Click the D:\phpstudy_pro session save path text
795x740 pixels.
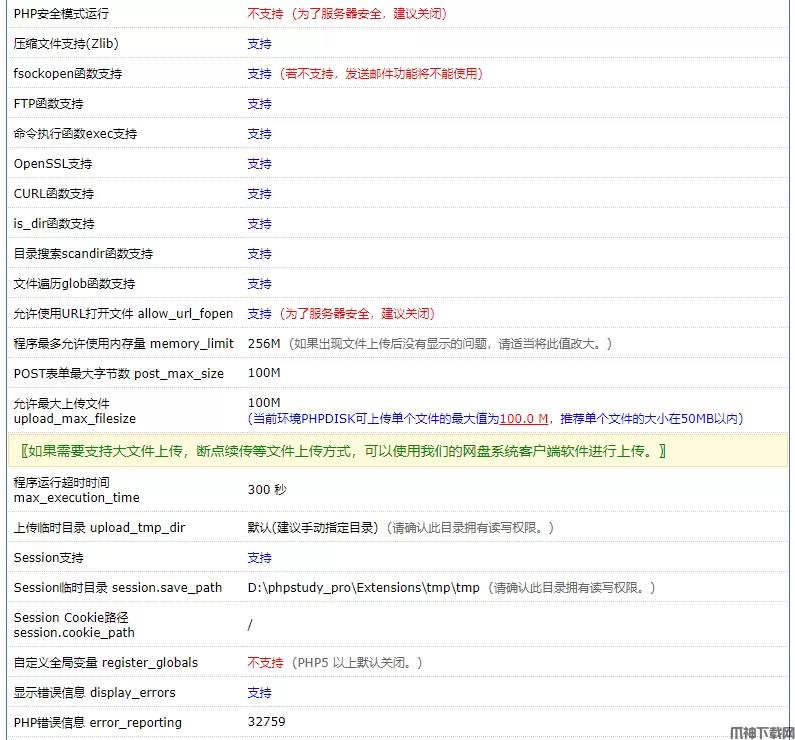(x=364, y=588)
